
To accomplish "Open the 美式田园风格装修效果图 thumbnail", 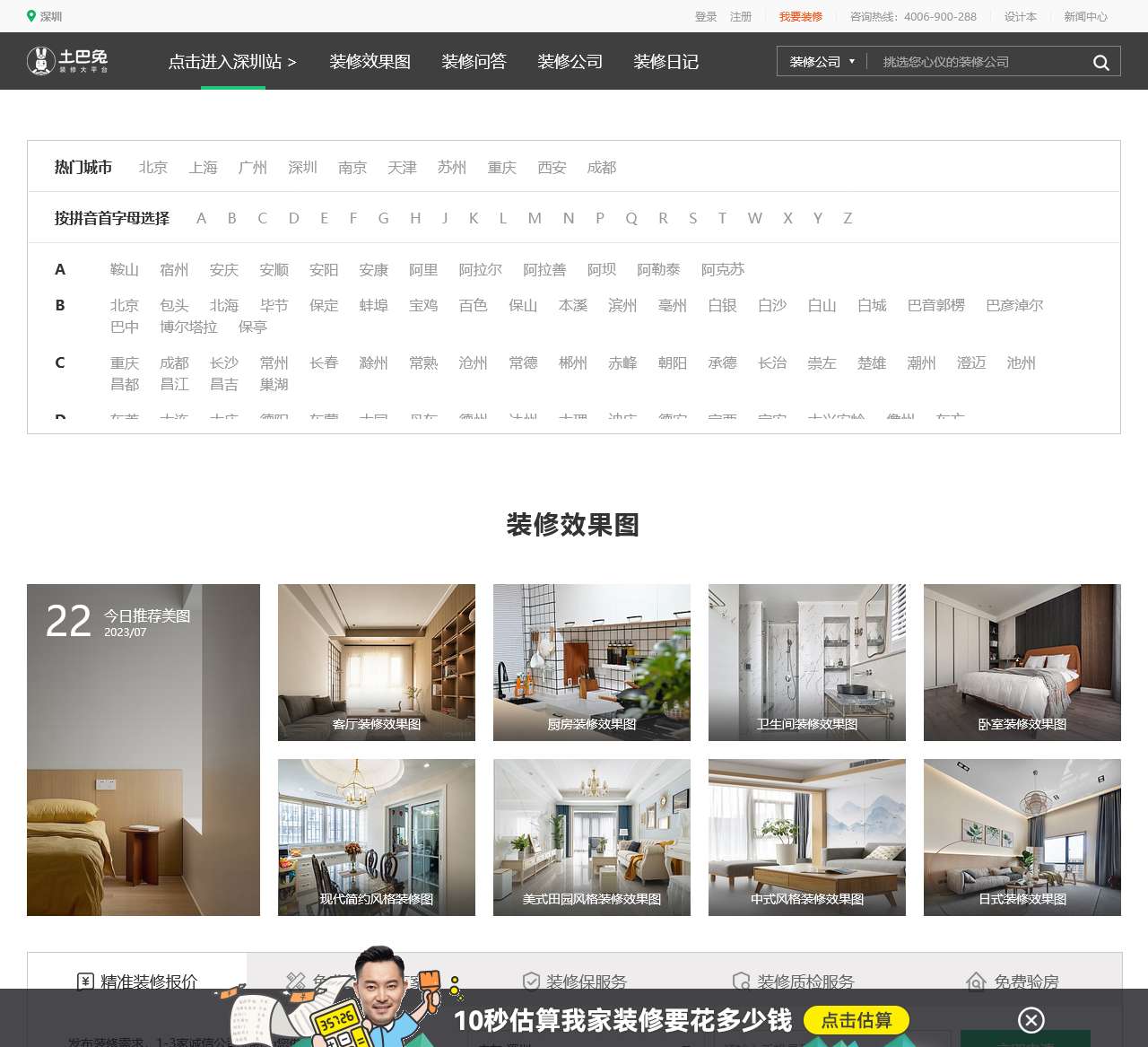I will pyautogui.click(x=592, y=837).
